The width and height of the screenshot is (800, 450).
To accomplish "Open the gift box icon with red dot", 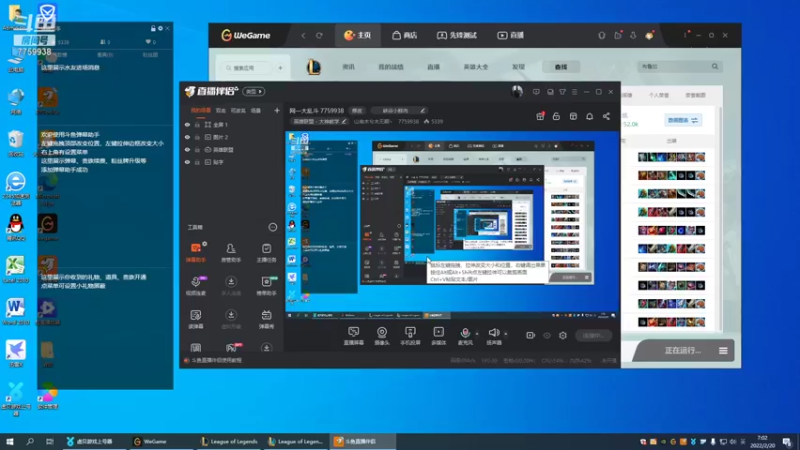I will pyautogui.click(x=540, y=116).
